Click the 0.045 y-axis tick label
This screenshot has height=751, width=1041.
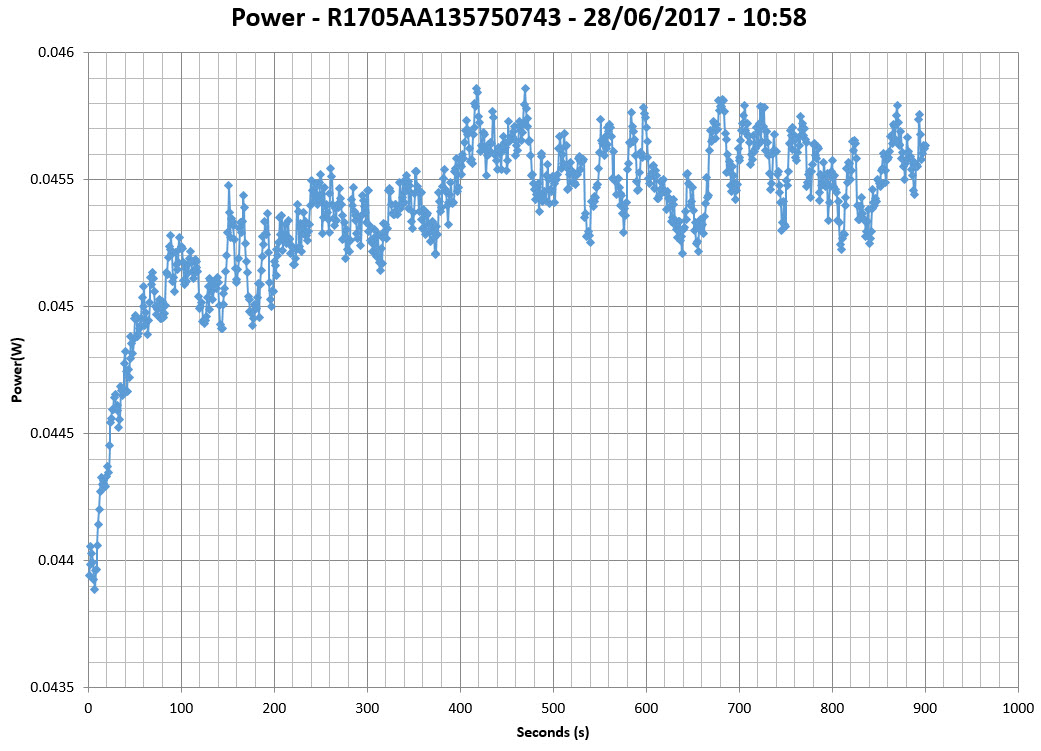point(59,306)
